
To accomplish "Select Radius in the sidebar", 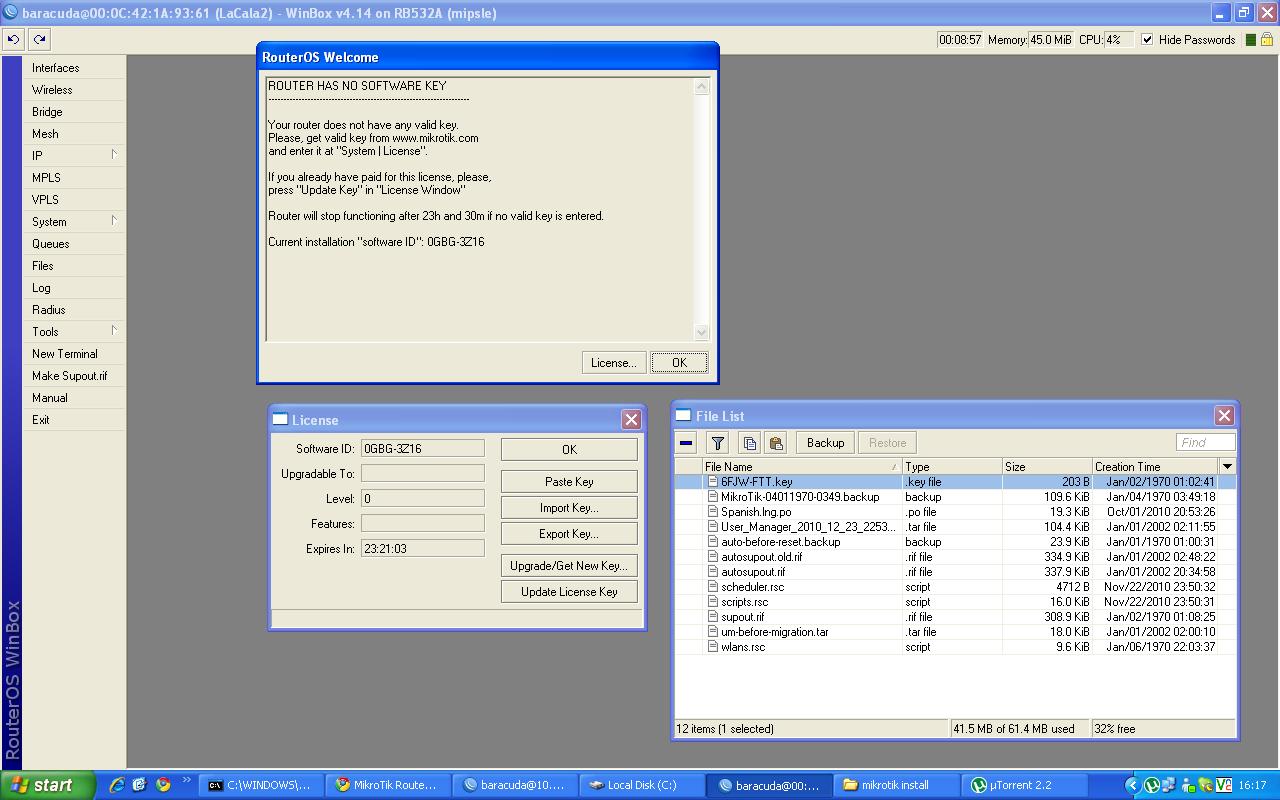I will click(74, 309).
